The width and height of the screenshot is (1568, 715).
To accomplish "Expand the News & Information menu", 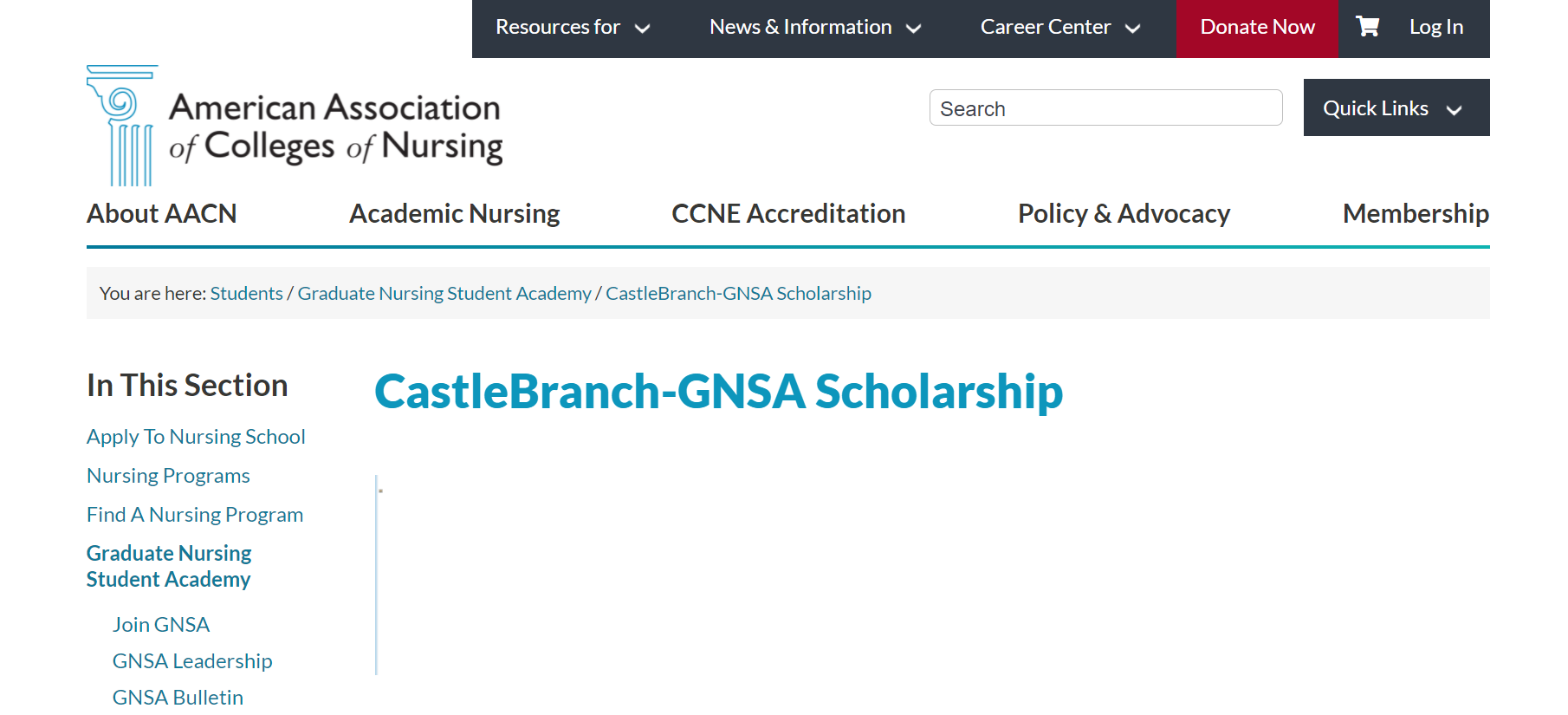I will pos(814,28).
